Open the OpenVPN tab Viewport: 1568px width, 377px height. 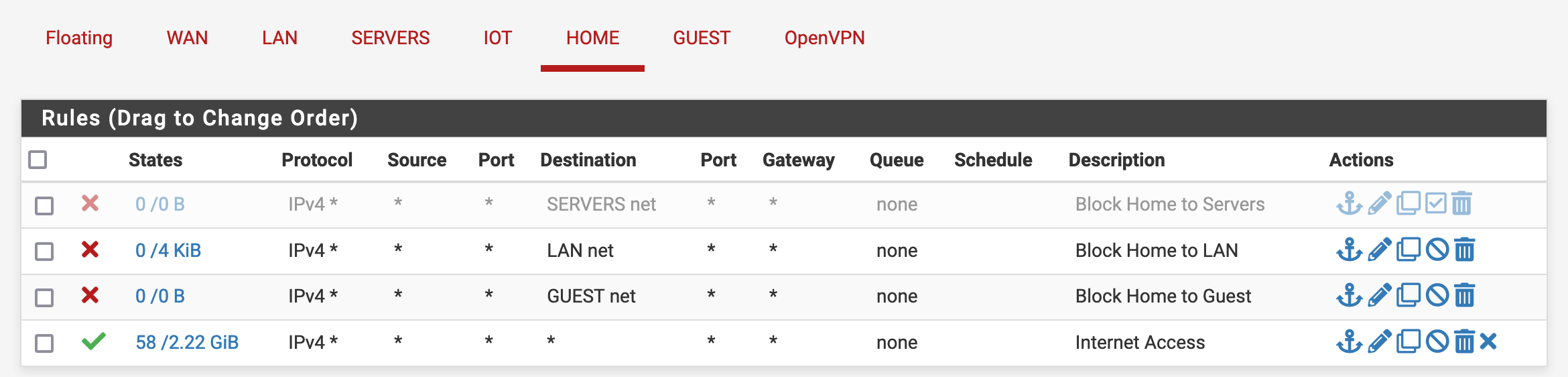(825, 38)
